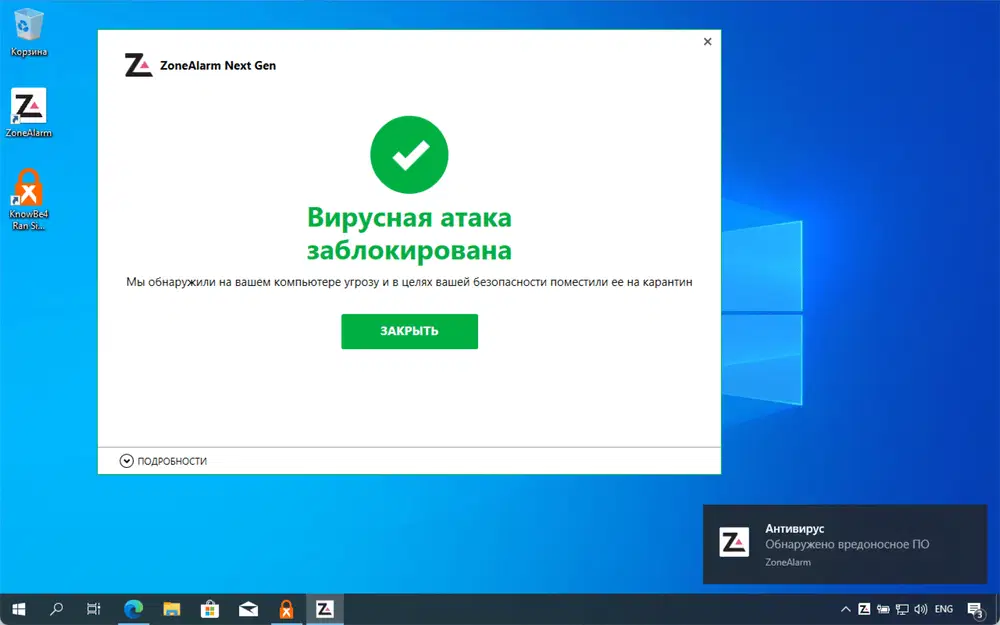The width and height of the screenshot is (1000, 625).
Task: Open the ZoneAlarm desktop shortcut
Action: click(x=29, y=113)
